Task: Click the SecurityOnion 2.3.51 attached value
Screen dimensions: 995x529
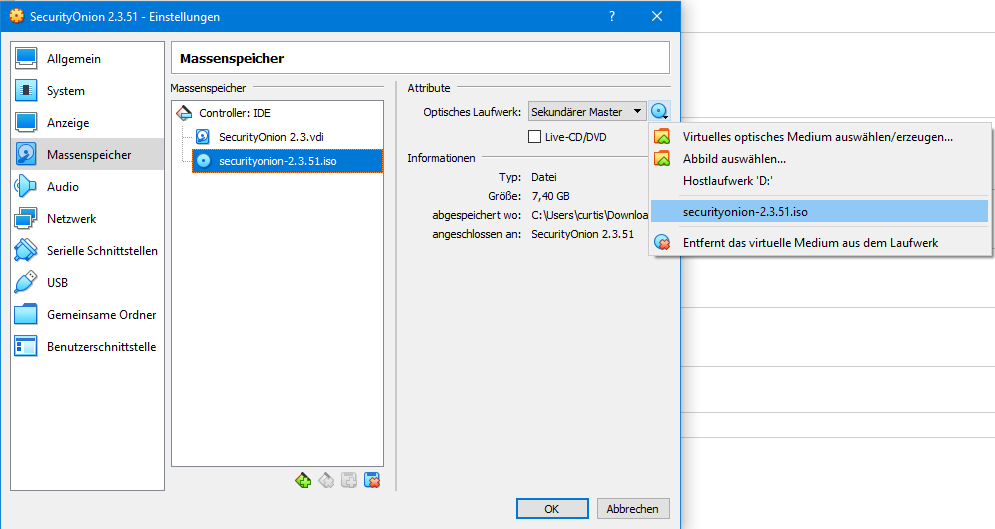Action: tap(583, 234)
